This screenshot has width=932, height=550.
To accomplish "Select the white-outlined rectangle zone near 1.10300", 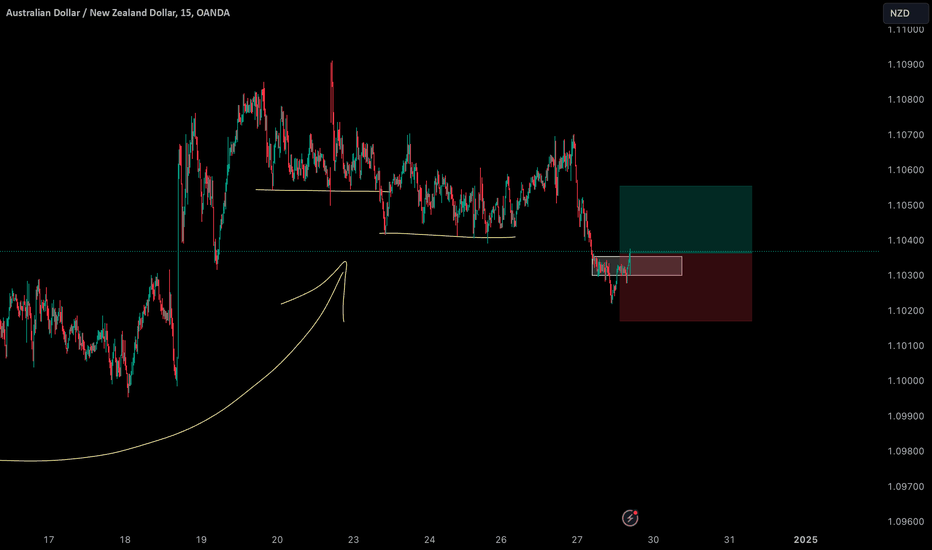I will (637, 266).
